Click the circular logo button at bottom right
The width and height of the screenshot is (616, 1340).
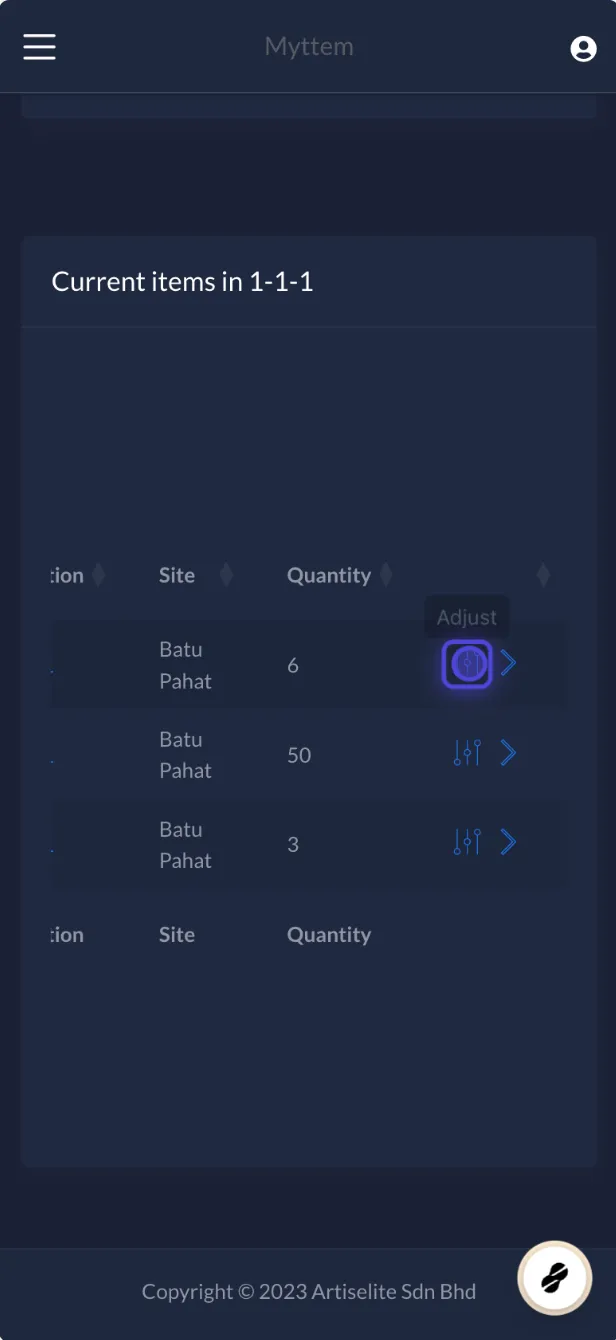tap(554, 1277)
